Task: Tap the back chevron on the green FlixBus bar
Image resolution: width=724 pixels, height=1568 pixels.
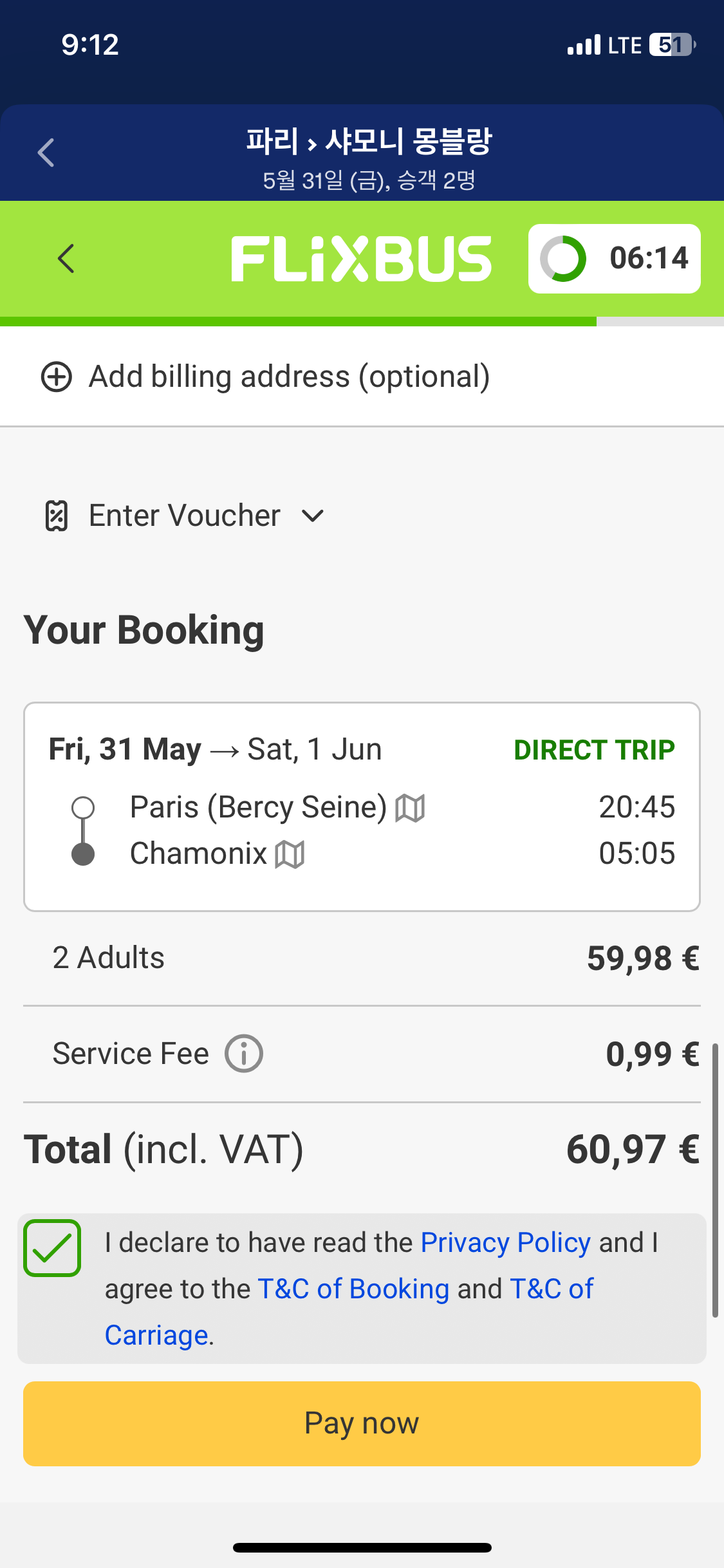Action: [x=66, y=259]
